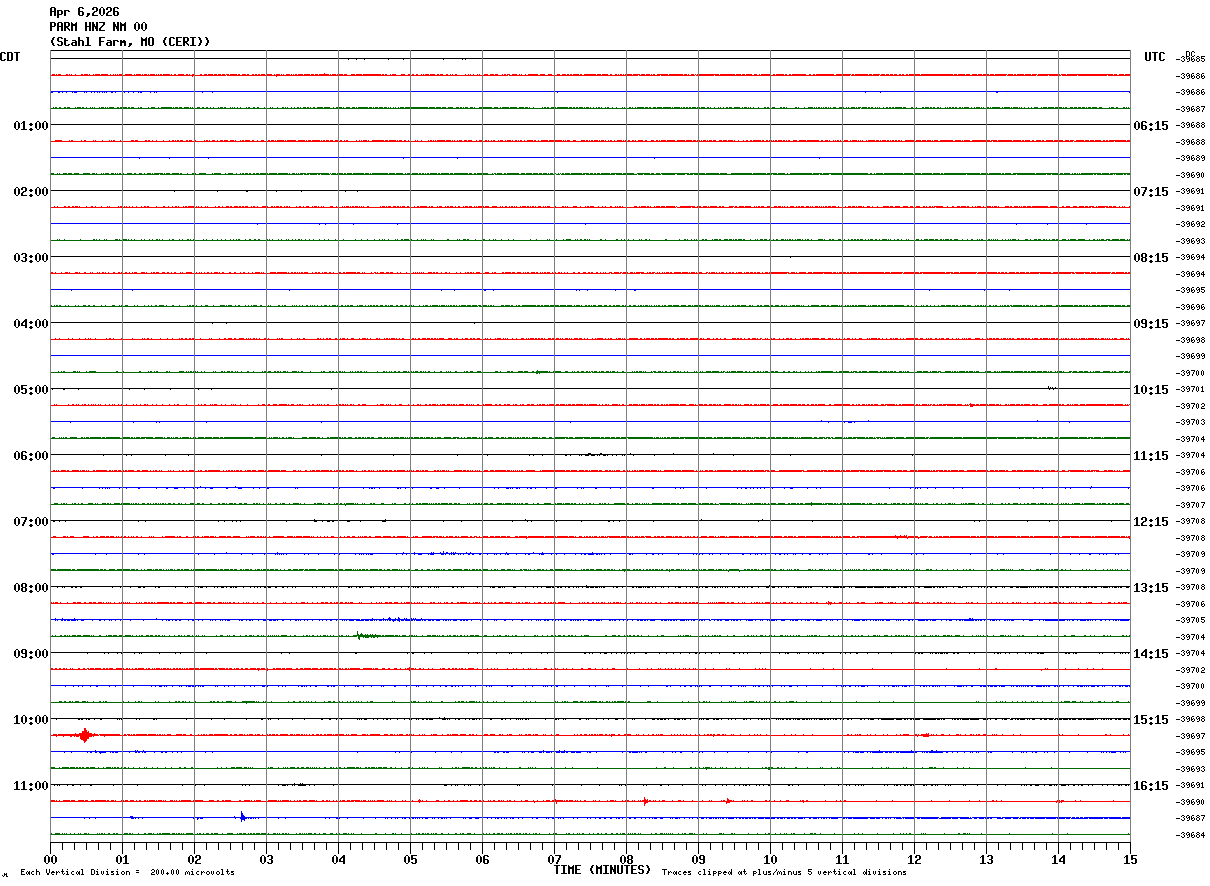Click the 06:15 UTC row label
The width and height of the screenshot is (1210, 886).
[1151, 125]
